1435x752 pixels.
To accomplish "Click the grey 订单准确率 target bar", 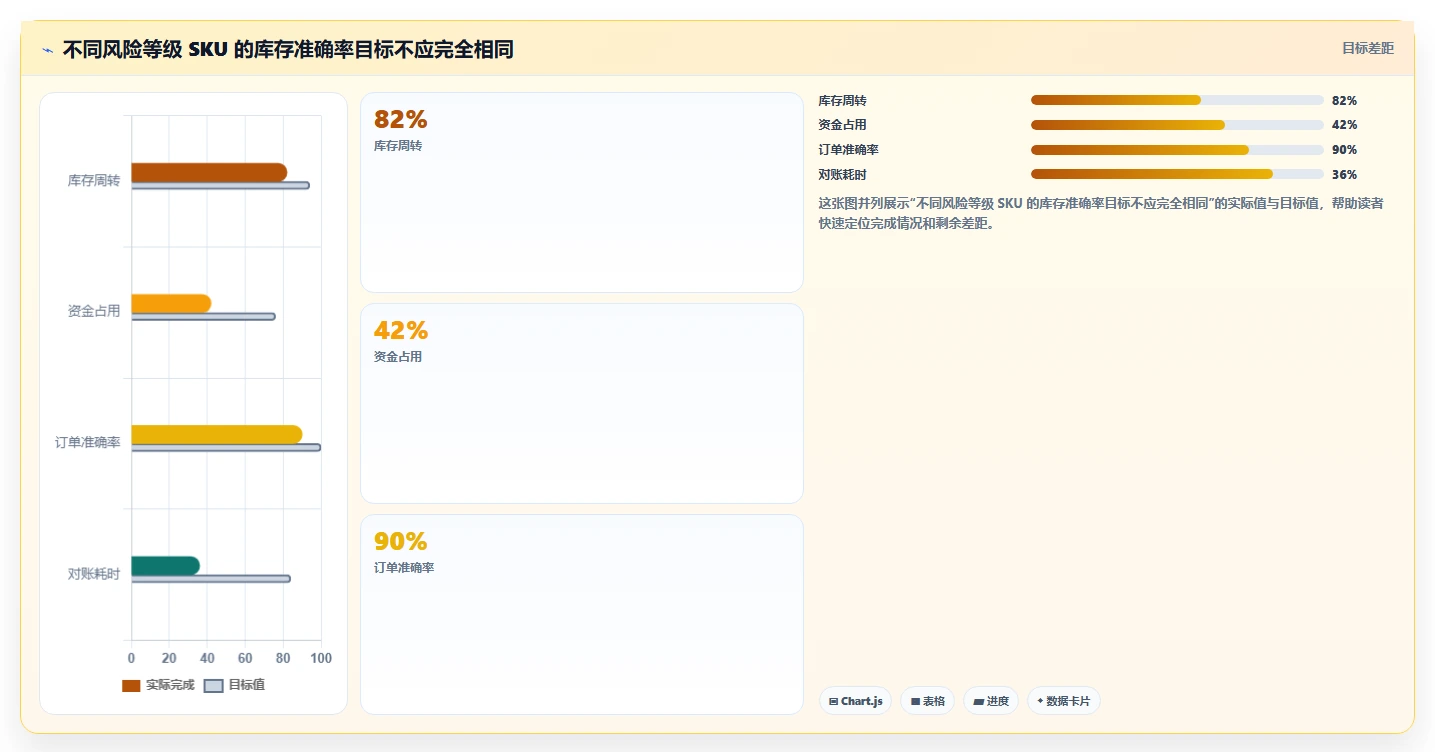I will pyautogui.click(x=226, y=447).
